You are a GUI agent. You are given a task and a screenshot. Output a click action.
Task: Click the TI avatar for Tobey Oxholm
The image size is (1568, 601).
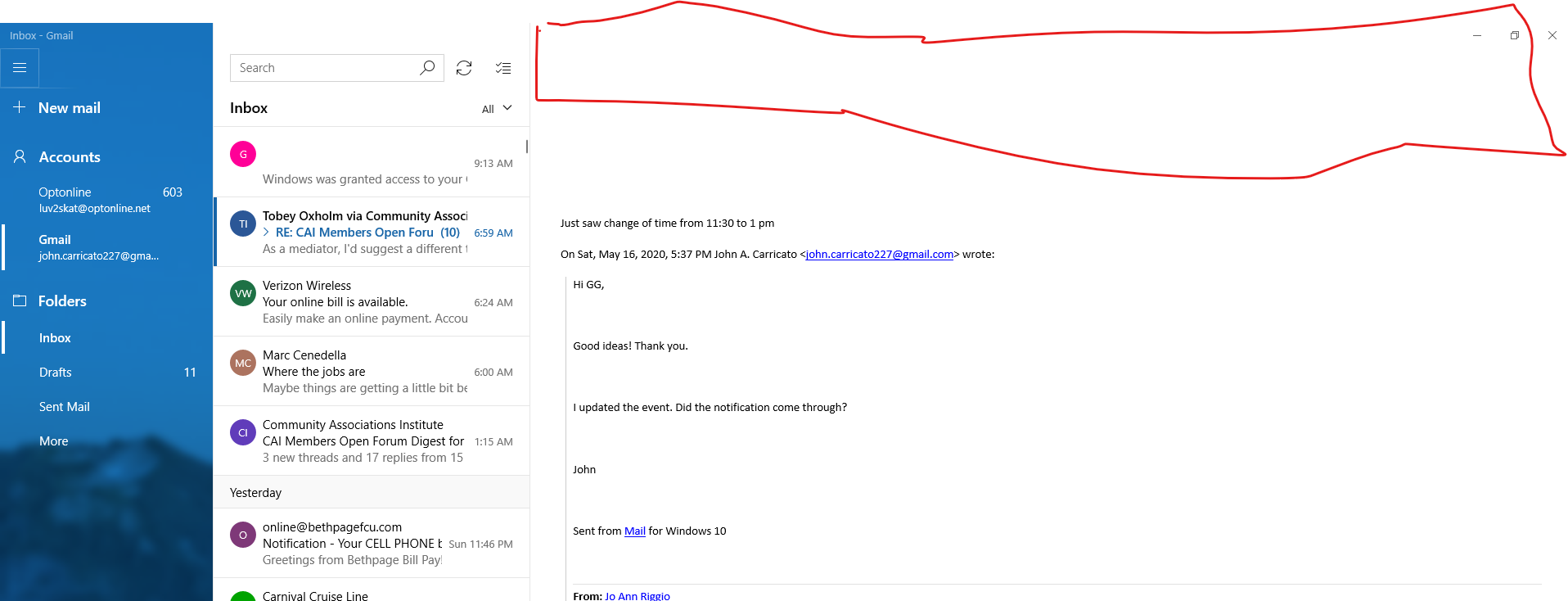point(243,224)
